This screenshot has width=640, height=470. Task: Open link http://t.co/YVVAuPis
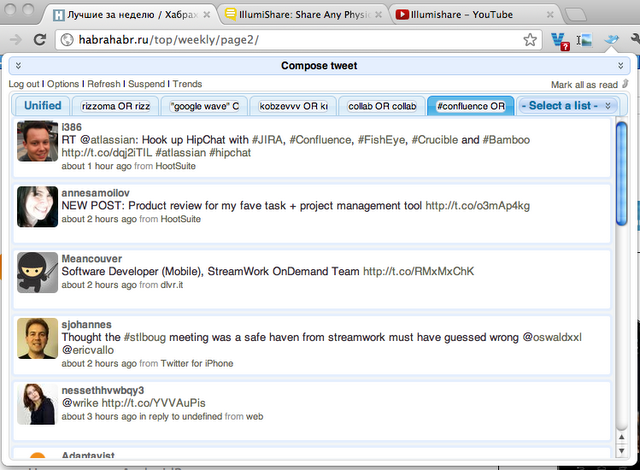[x=153, y=403]
